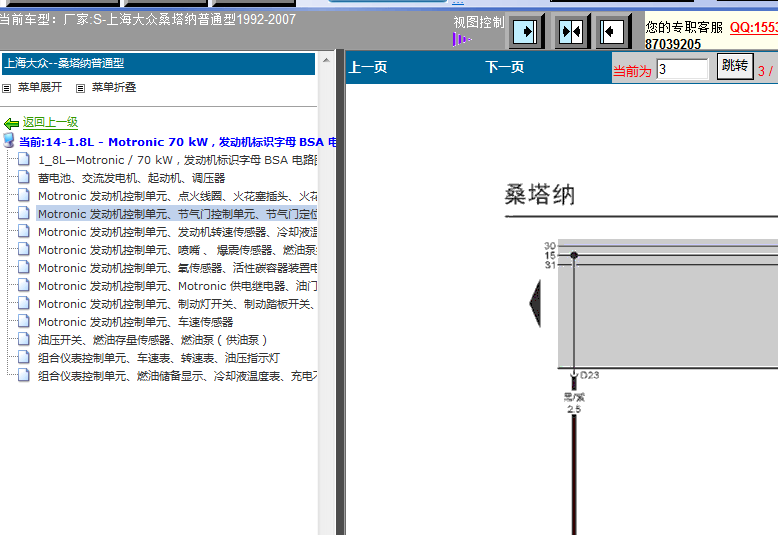Image resolution: width=778 pixels, height=535 pixels.
Task: Open Motronic 点火线圈、火花塞插头 page
Action: (x=177, y=196)
